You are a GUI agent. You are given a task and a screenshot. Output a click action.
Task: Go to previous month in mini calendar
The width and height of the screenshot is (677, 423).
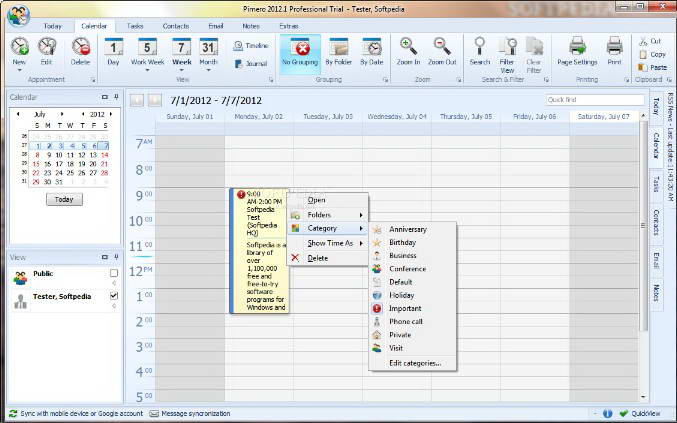pos(18,114)
